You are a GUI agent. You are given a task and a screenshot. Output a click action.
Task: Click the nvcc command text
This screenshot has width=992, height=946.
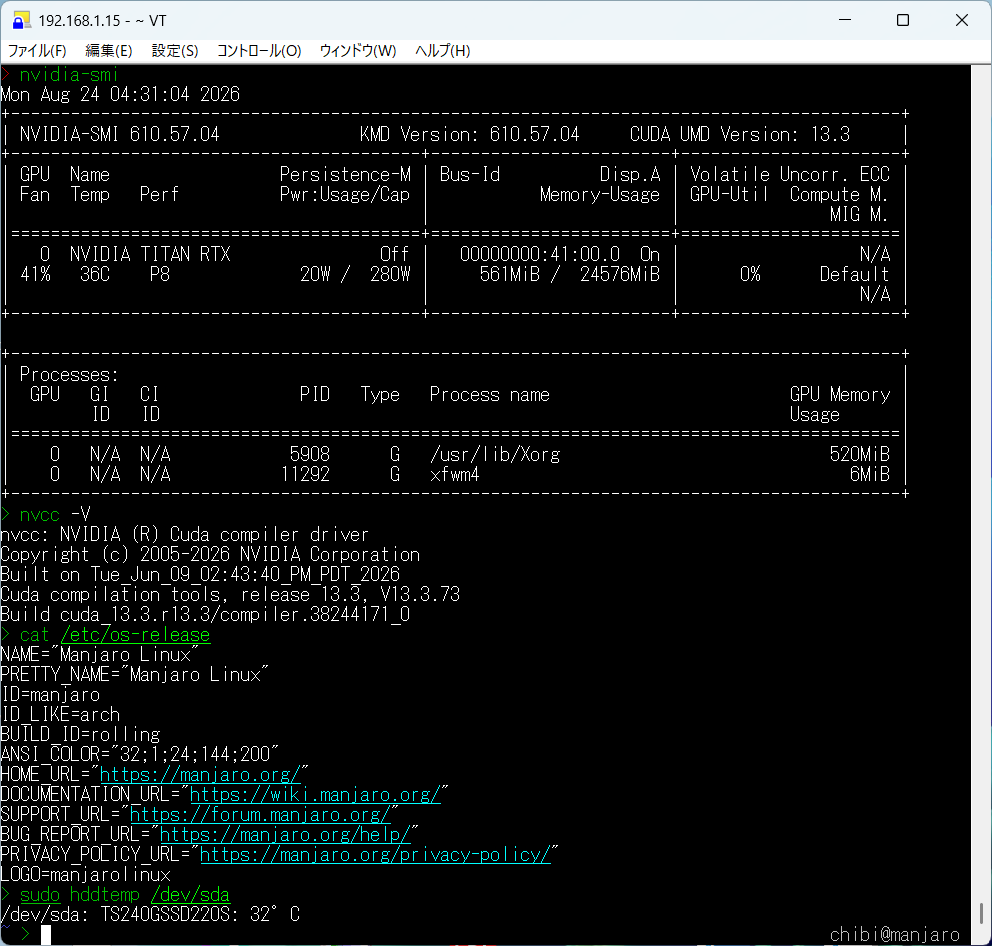tap(40, 514)
